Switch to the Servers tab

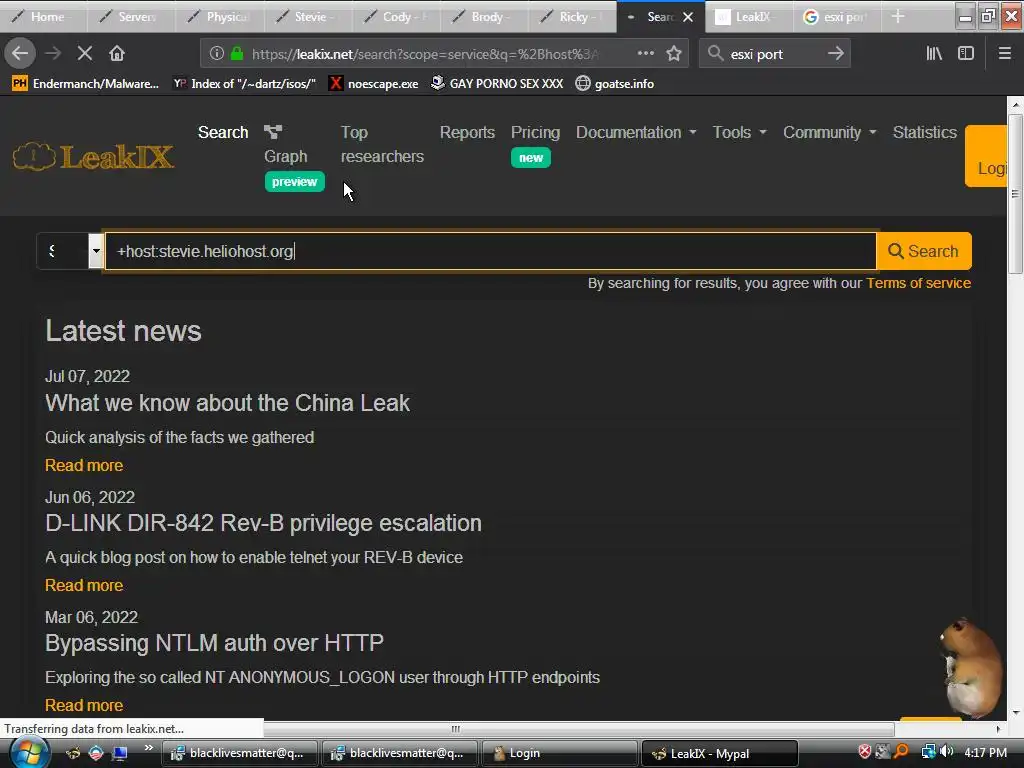click(x=132, y=16)
